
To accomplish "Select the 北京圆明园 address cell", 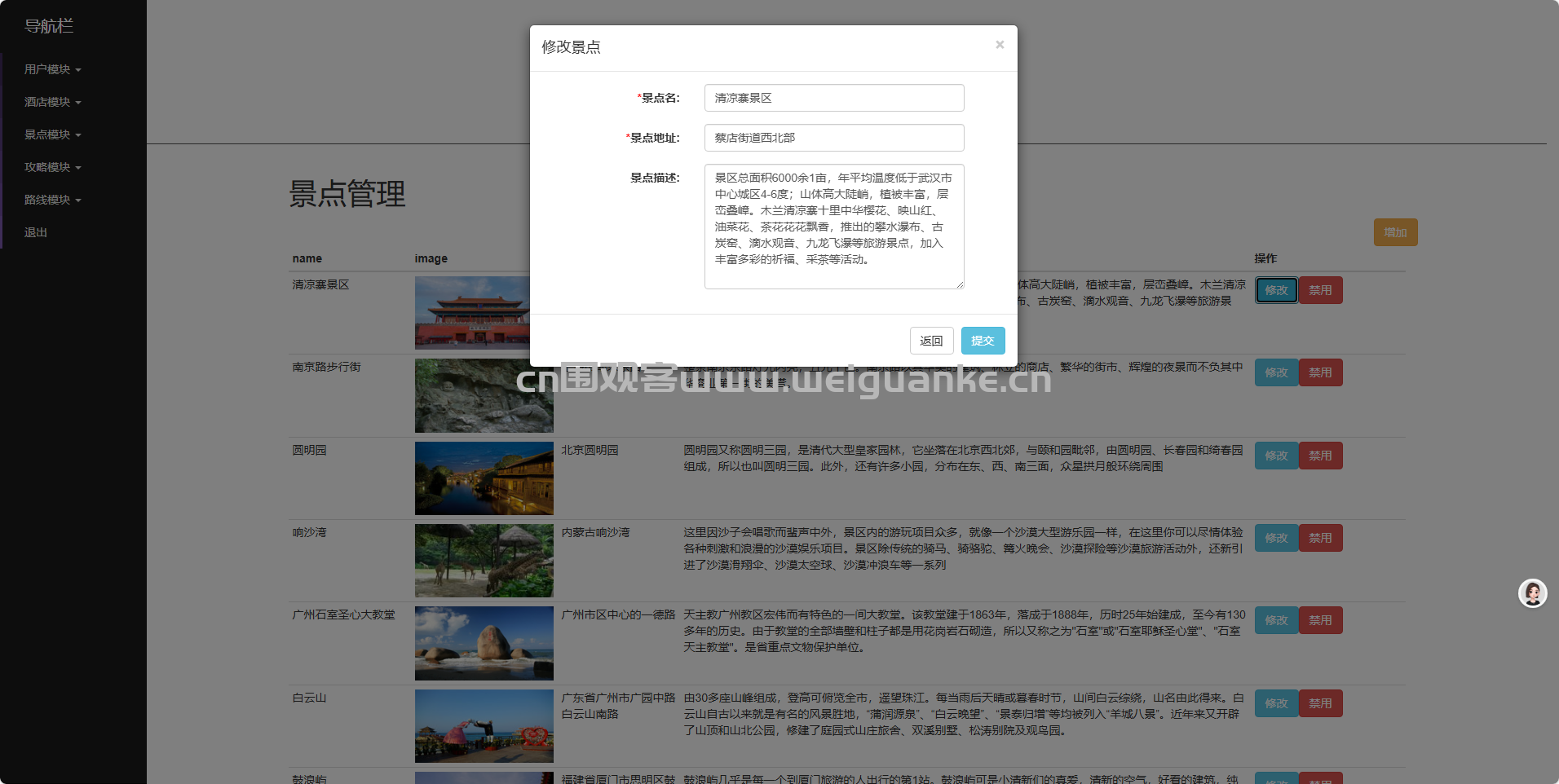I will (x=590, y=450).
